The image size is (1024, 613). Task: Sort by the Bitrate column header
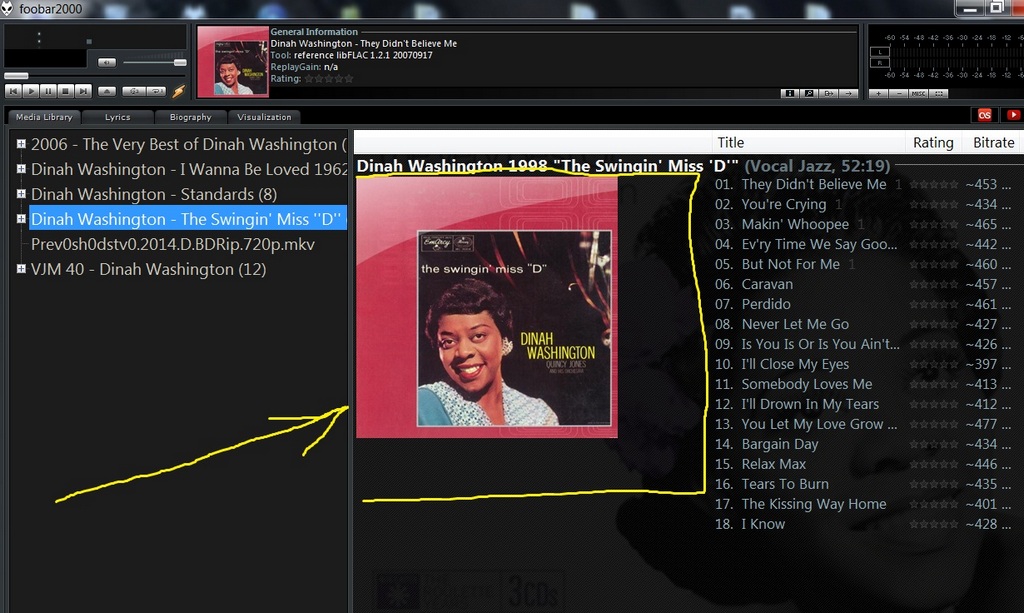(x=993, y=142)
